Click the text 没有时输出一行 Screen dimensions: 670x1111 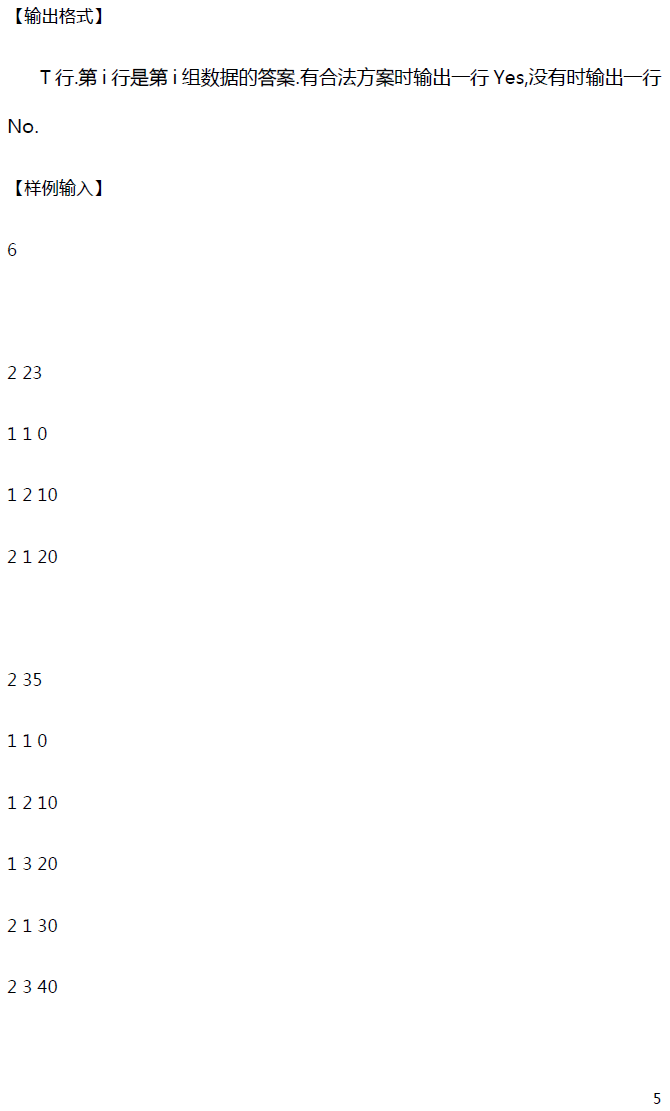(x=595, y=77)
